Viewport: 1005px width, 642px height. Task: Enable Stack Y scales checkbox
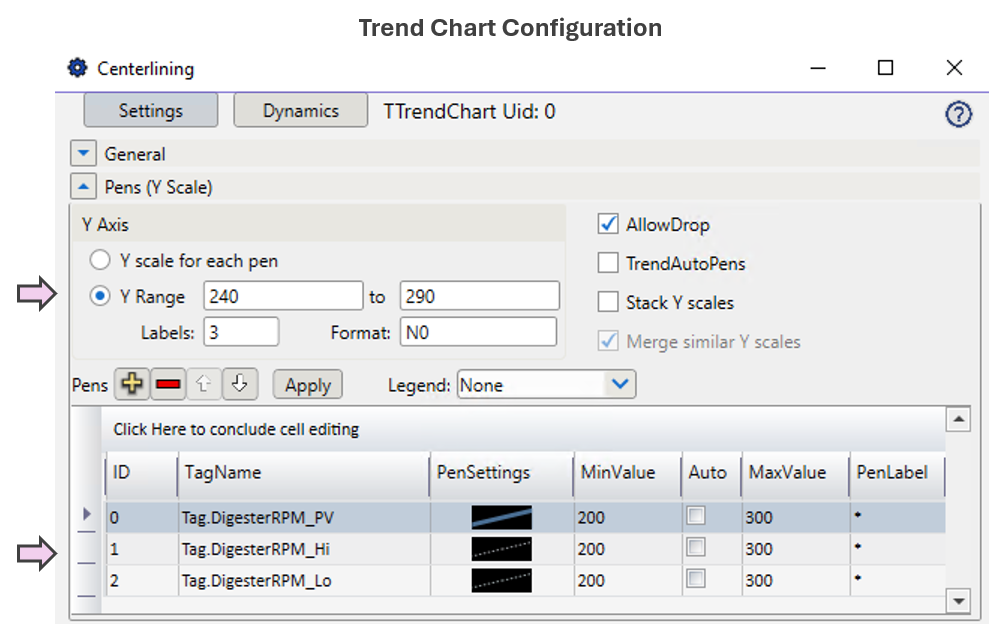(x=607, y=302)
